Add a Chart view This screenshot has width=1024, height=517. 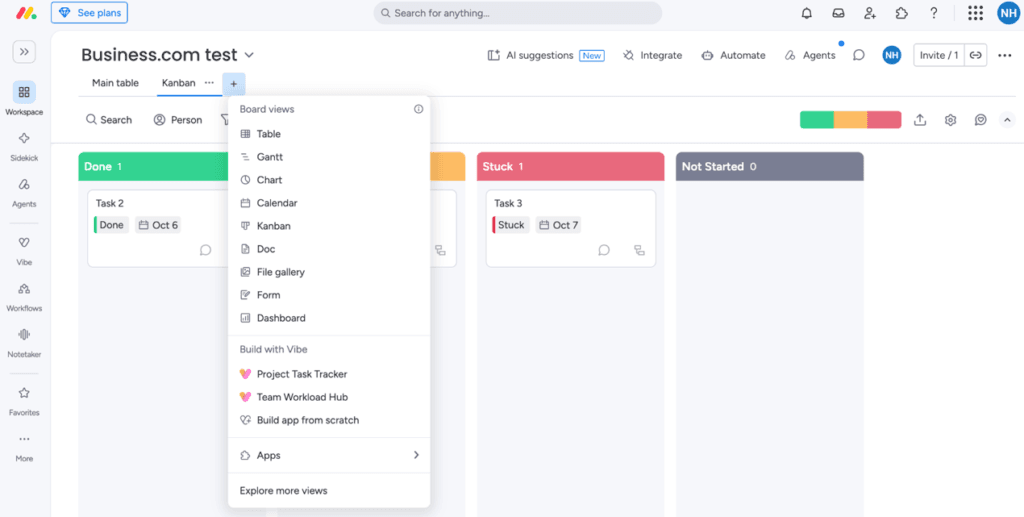(328, 180)
